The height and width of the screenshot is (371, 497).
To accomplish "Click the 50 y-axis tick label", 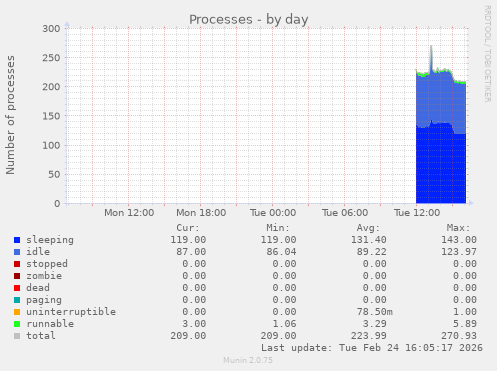I will point(54,175).
